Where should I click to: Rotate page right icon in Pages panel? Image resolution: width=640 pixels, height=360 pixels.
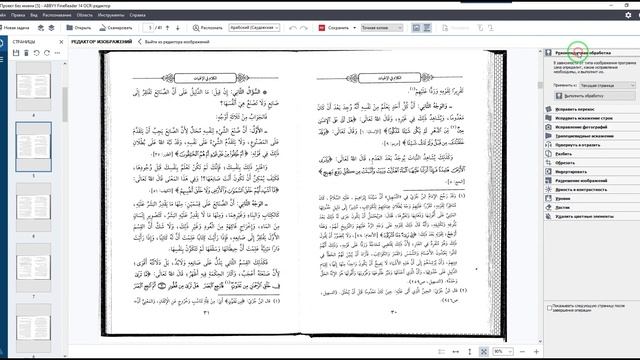(x=47, y=53)
